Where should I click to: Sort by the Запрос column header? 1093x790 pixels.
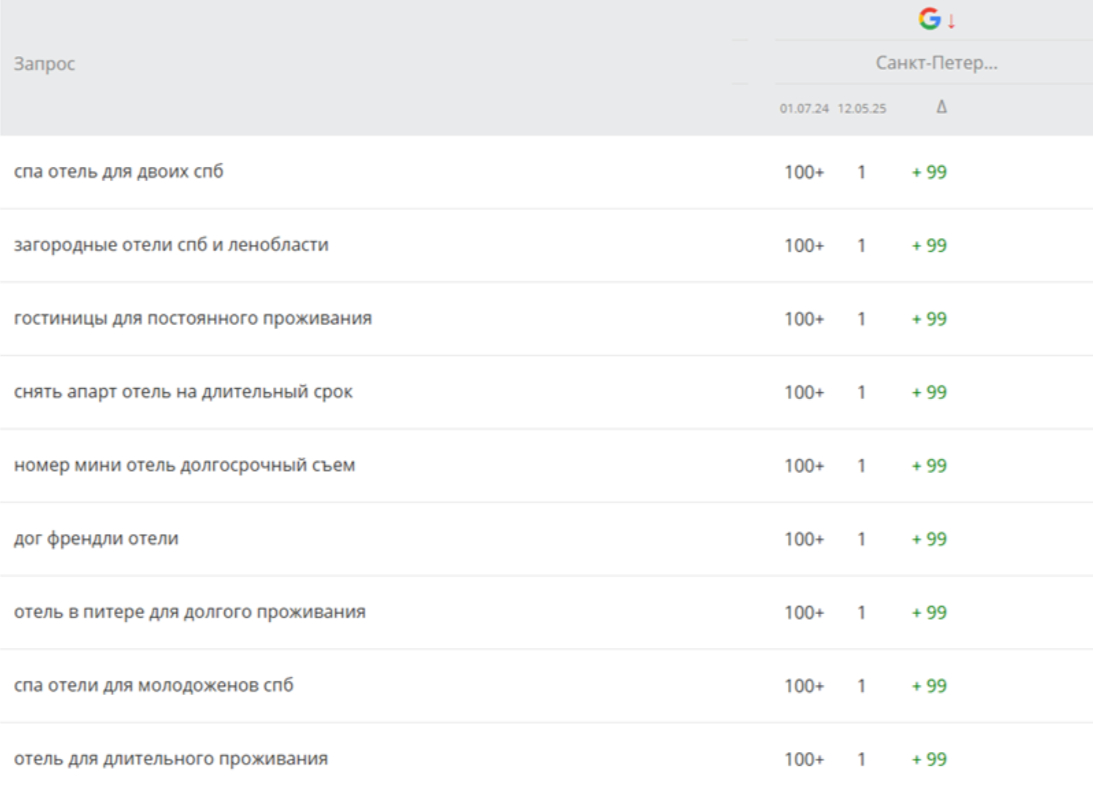[45, 64]
